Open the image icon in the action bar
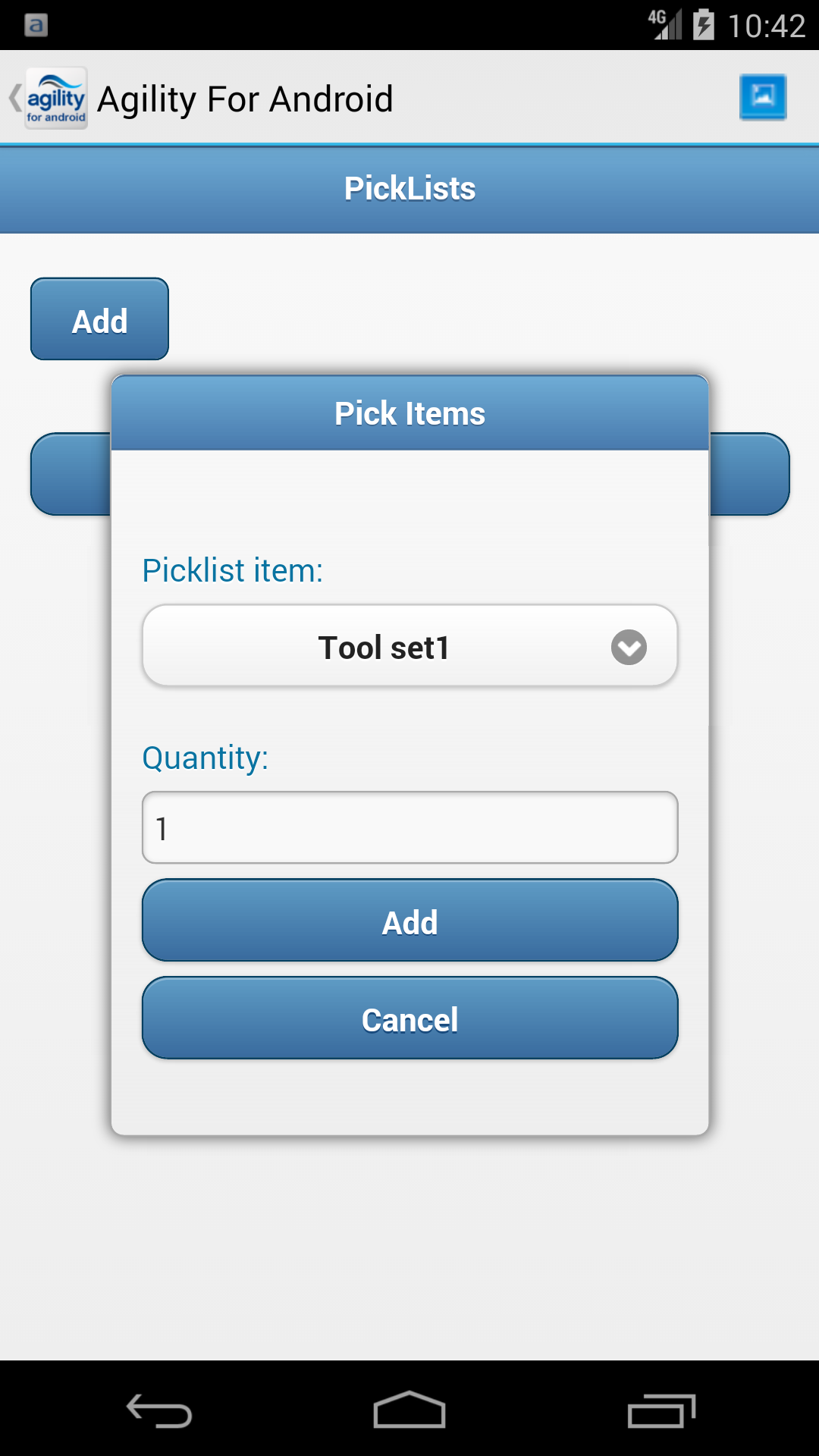Screen dimensions: 819x1456 click(763, 97)
